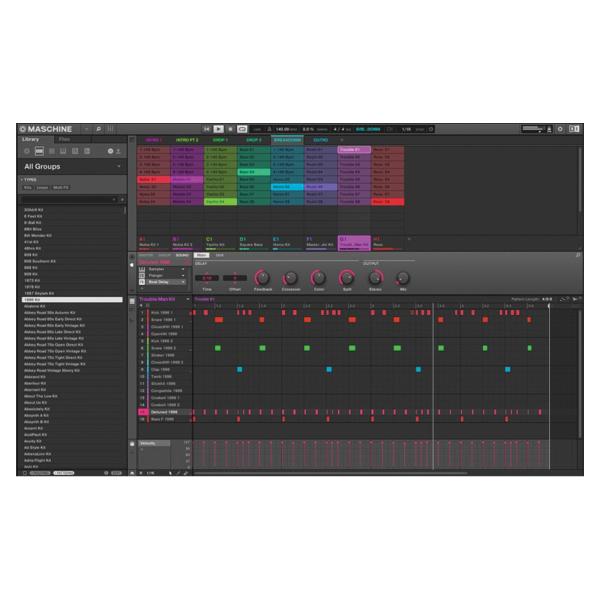
Task: Select group H1 in the group row
Action: (387, 243)
